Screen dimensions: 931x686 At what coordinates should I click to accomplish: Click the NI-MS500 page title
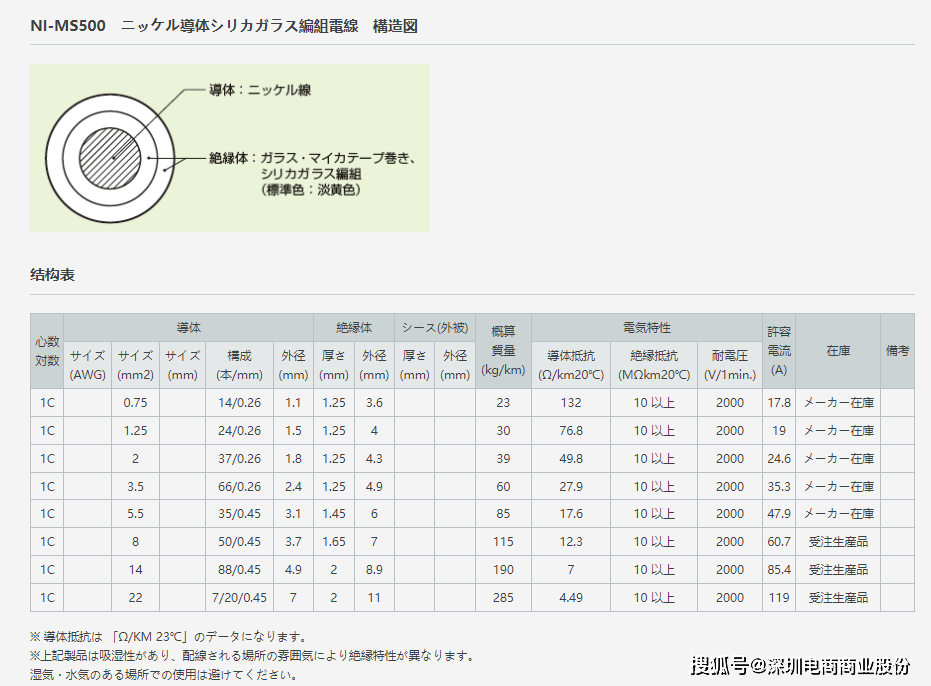click(224, 26)
